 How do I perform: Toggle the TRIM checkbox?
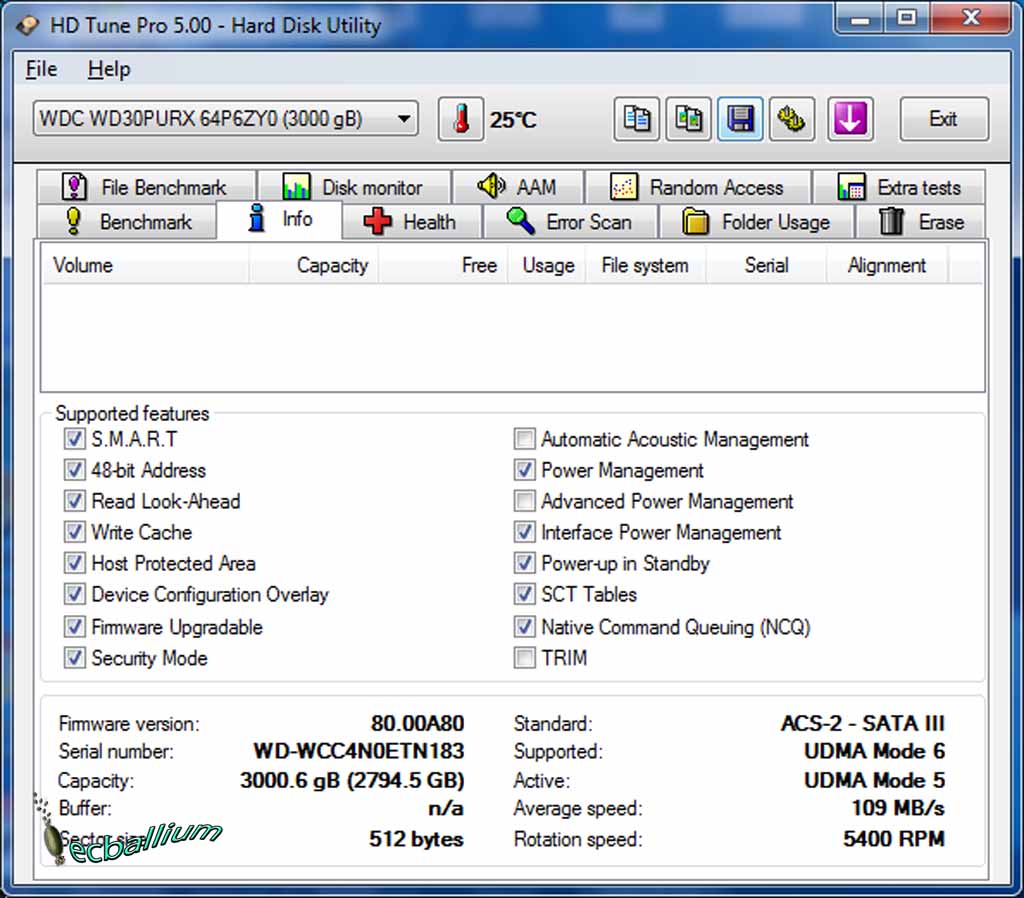pyautogui.click(x=525, y=658)
